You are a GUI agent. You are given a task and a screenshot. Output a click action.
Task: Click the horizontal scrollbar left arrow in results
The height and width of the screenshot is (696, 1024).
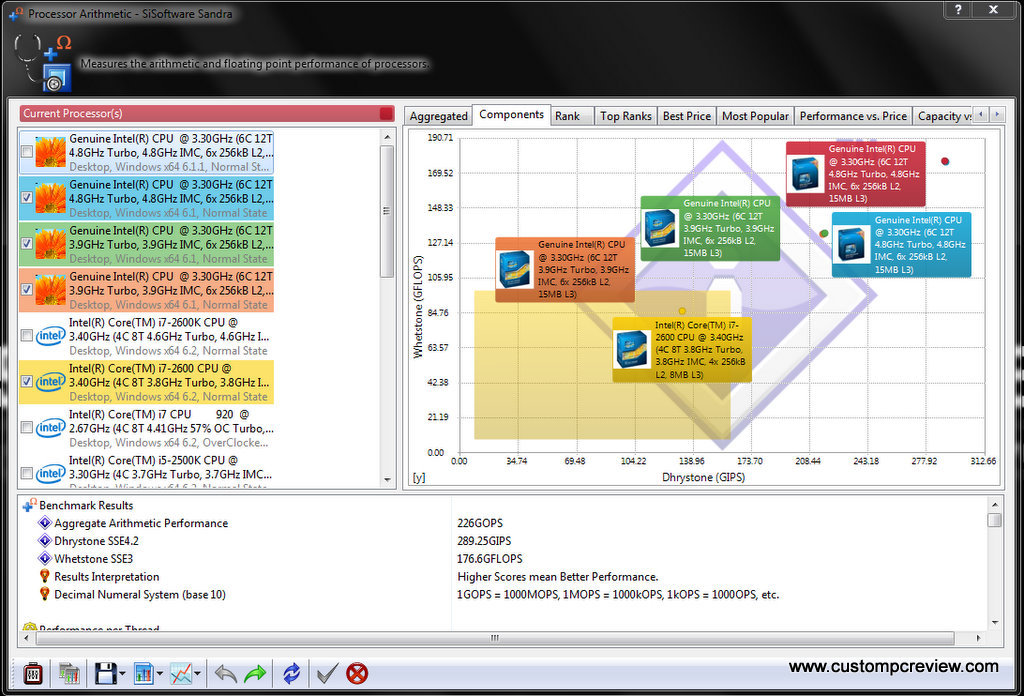[x=27, y=638]
